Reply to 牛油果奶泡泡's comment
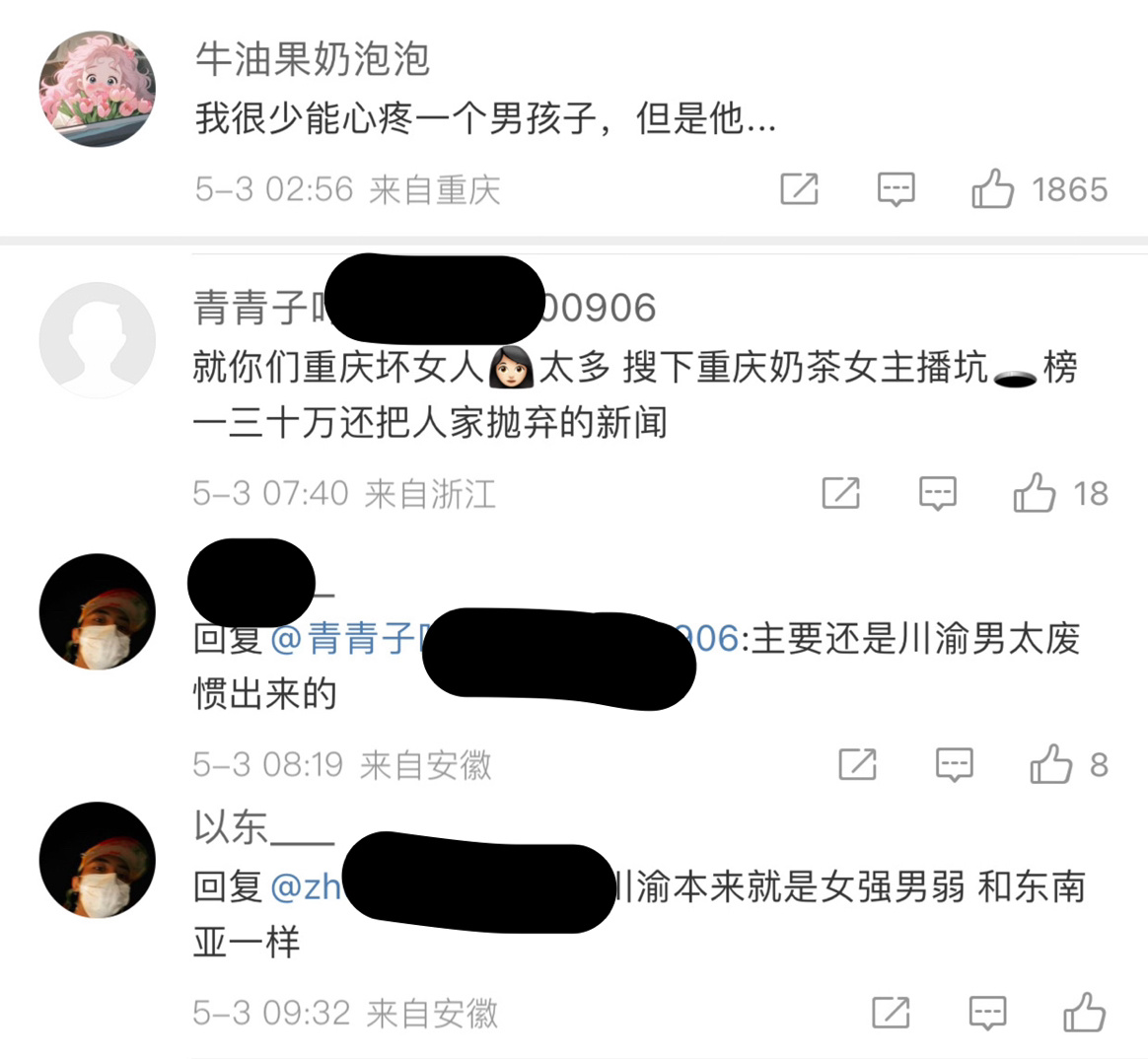Image resolution: width=1148 pixels, height=1059 pixels. click(897, 189)
